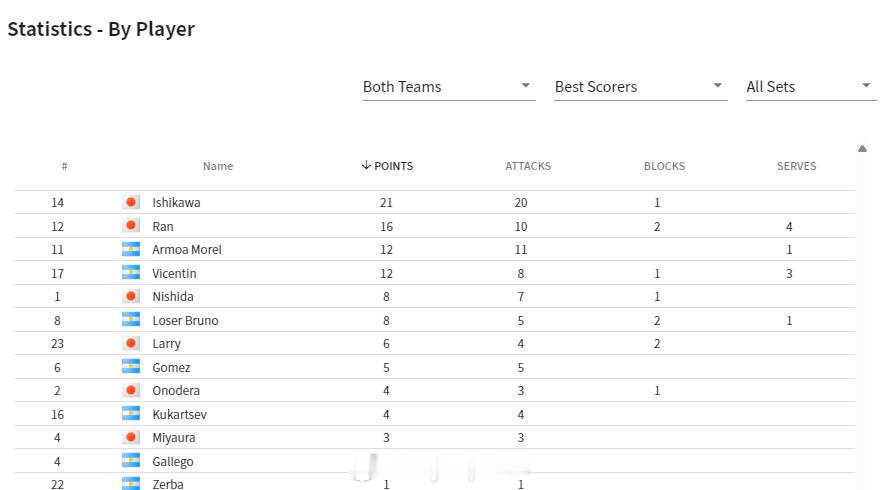The image size is (882, 490).
Task: Click the scrollbar up arrow
Action: click(862, 149)
